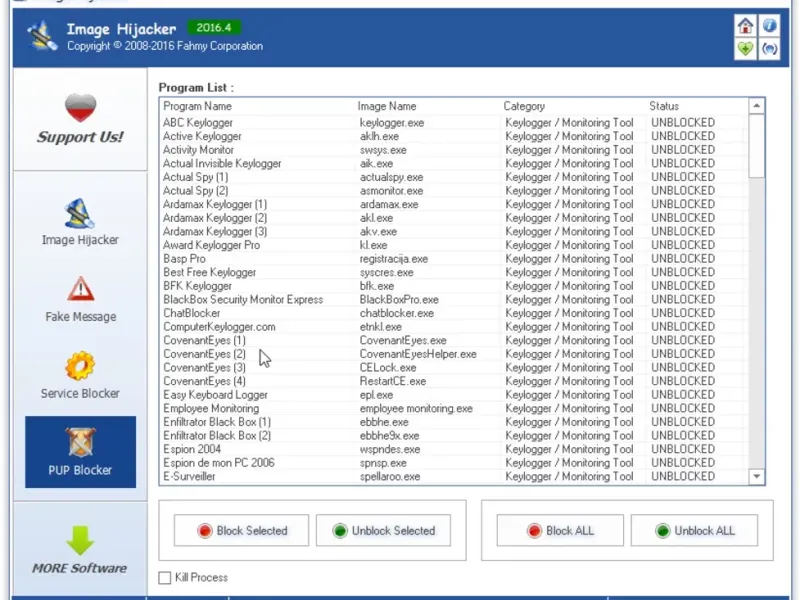Click the home icon in the header
This screenshot has height=600, width=800.
[x=745, y=26]
